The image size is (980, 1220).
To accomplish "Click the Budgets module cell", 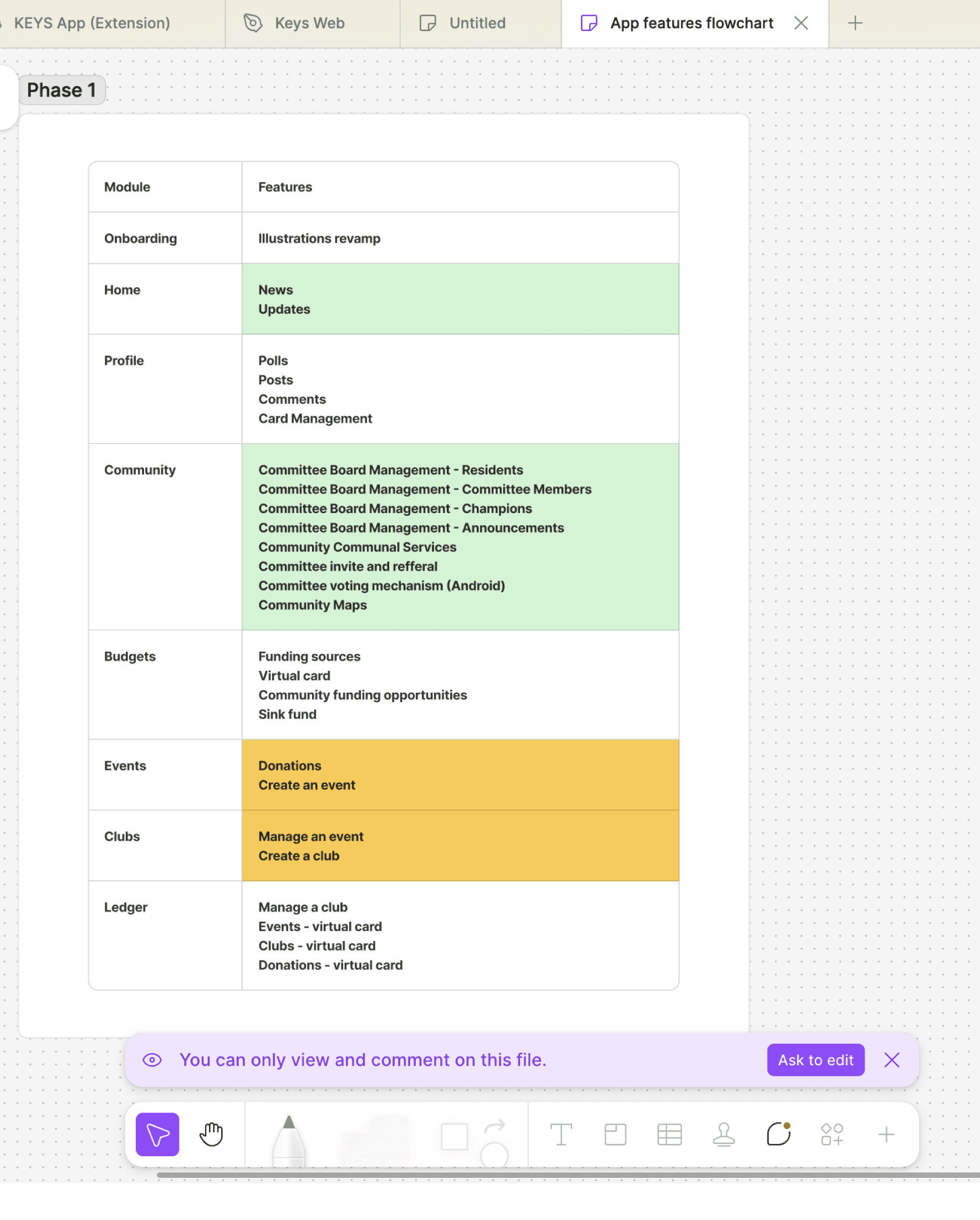I will [x=165, y=685].
